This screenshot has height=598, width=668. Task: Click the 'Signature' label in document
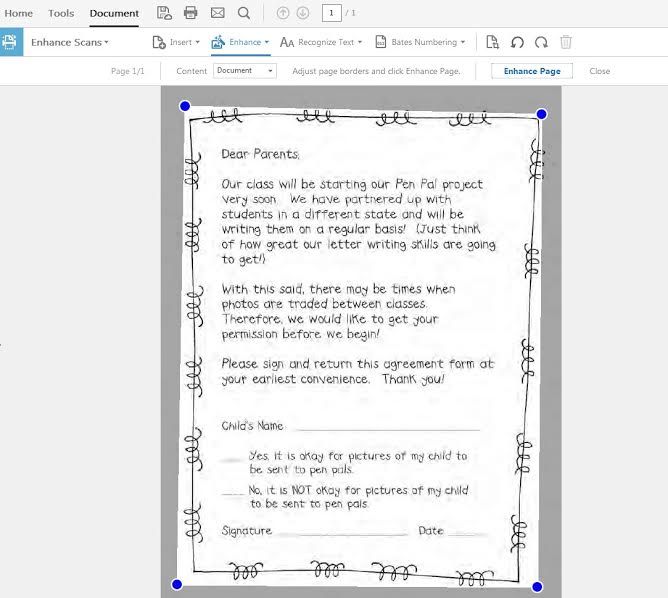[x=246, y=531]
